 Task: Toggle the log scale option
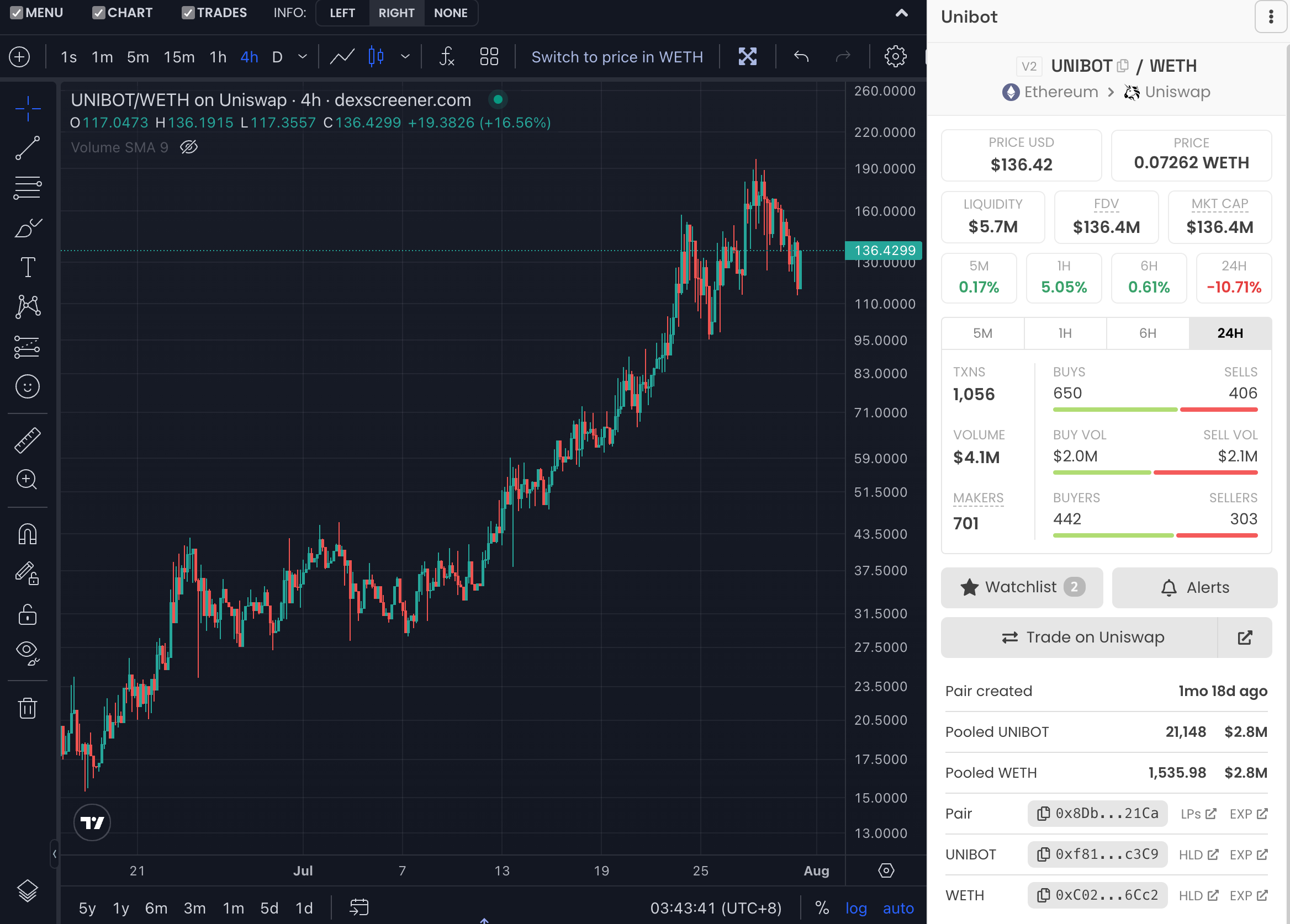tap(855, 908)
